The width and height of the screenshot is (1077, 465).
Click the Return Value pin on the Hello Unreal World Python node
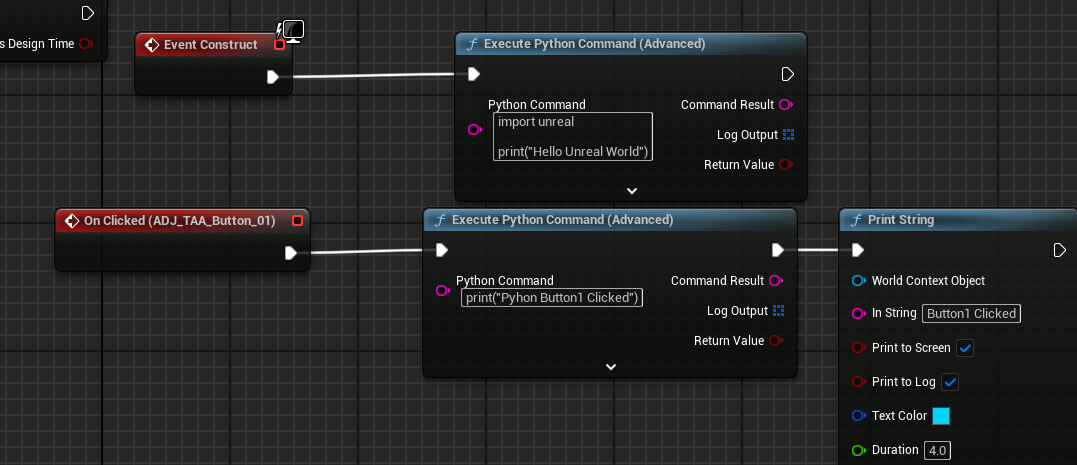click(786, 165)
